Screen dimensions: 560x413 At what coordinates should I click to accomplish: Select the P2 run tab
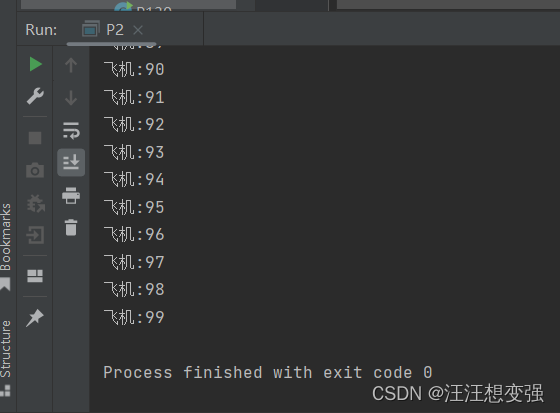click(x=103, y=30)
